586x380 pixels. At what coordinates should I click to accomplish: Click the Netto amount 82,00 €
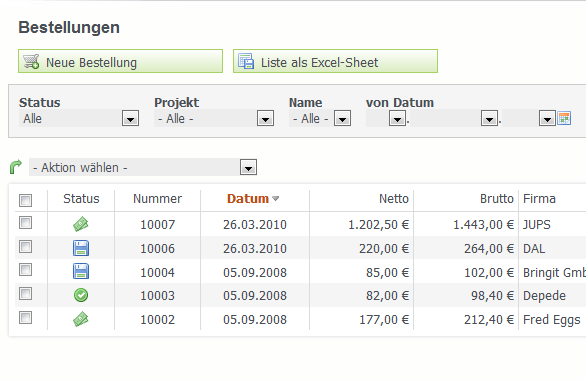pos(388,296)
